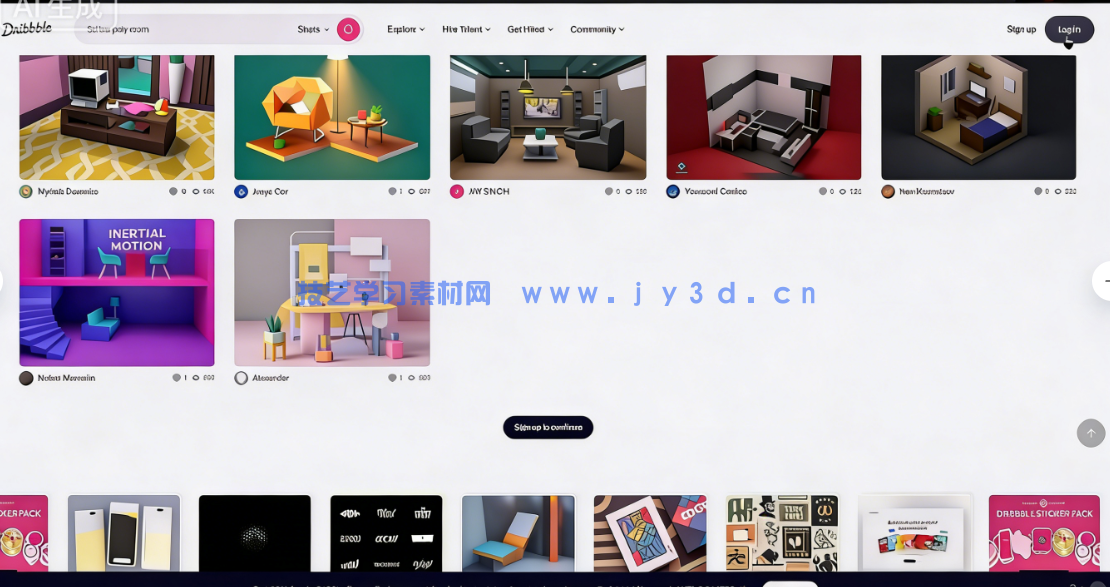Toggle like on Alexander's workspace shot

click(392, 378)
